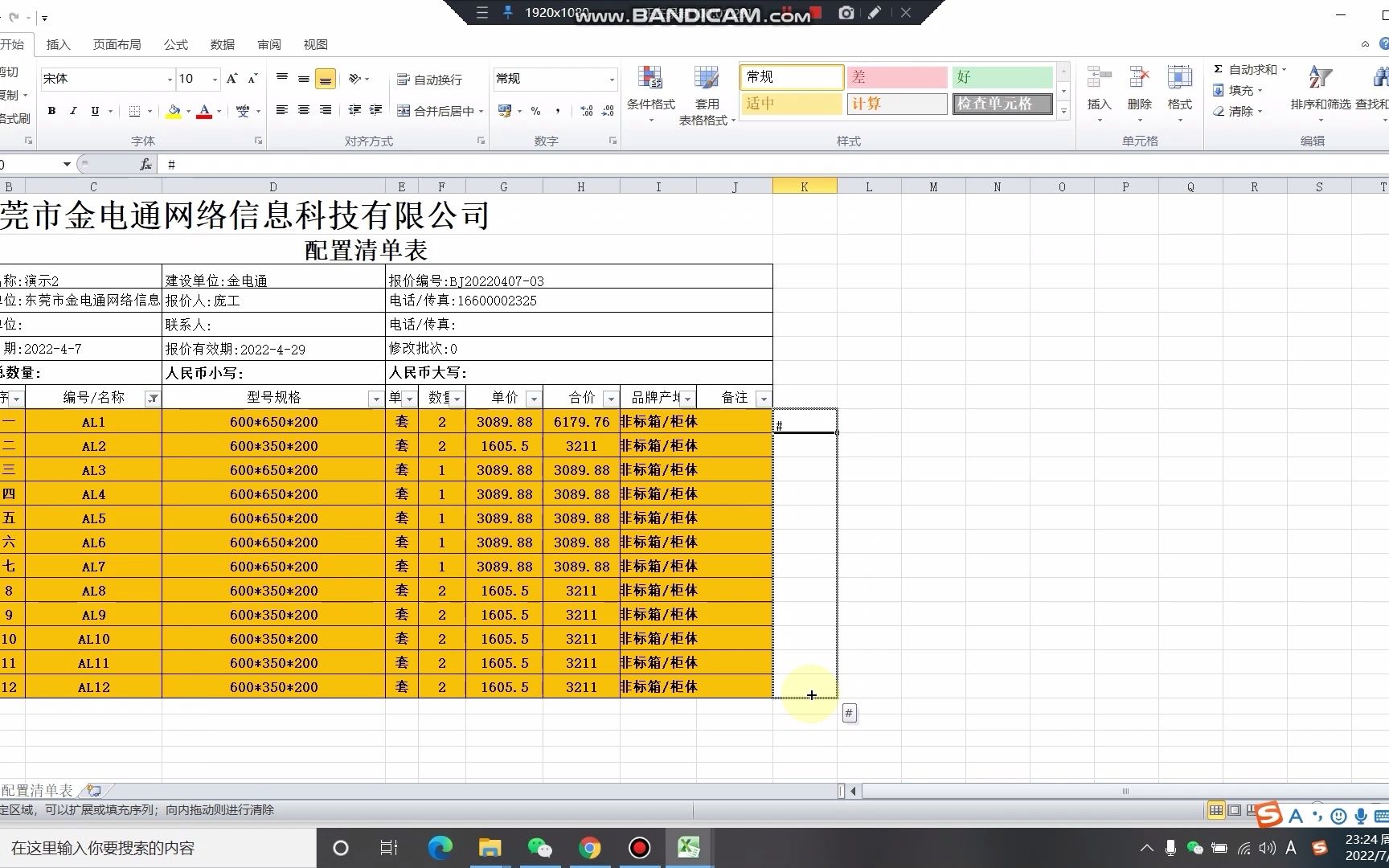Viewport: 1389px width, 868px height.
Task: Click the accounting currency format icon
Action: coord(505,111)
